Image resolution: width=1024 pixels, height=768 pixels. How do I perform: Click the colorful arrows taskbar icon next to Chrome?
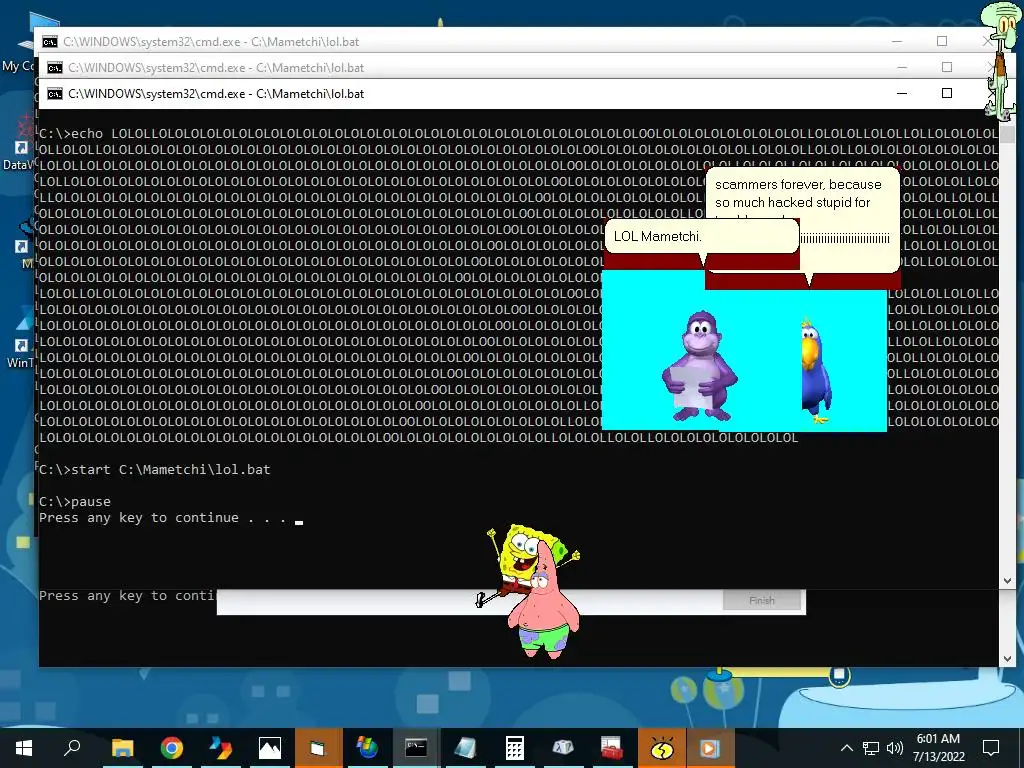[x=220, y=748]
